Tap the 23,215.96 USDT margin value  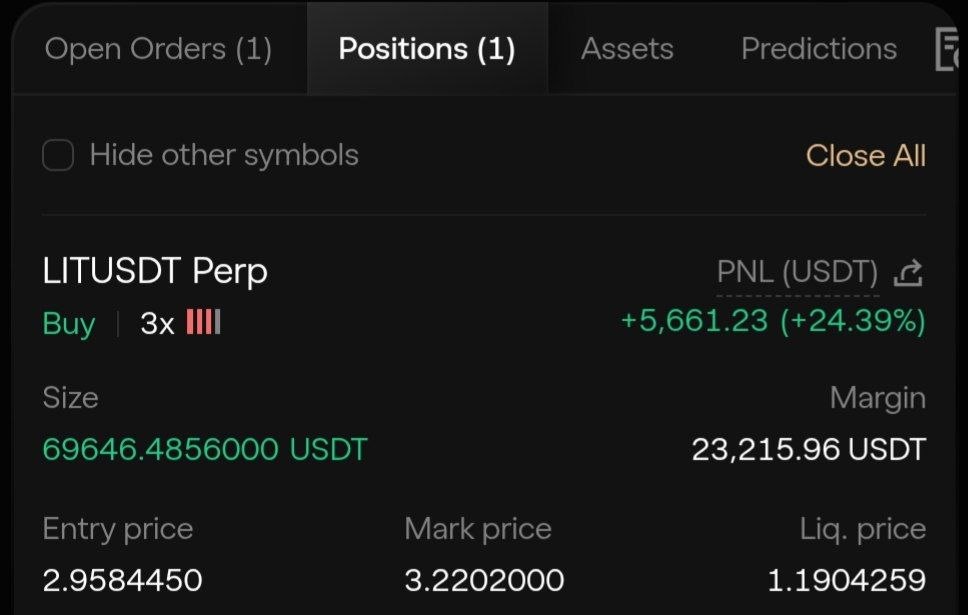coord(809,450)
